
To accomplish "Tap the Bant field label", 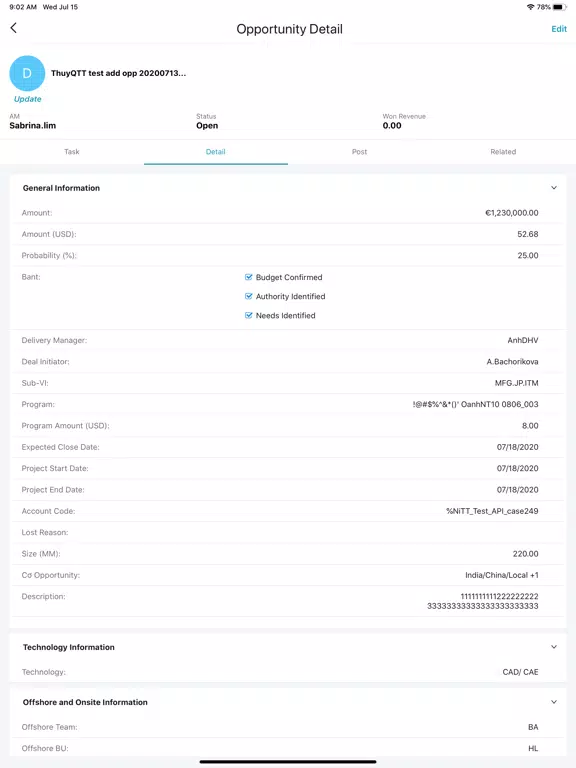I will (x=31, y=277).
